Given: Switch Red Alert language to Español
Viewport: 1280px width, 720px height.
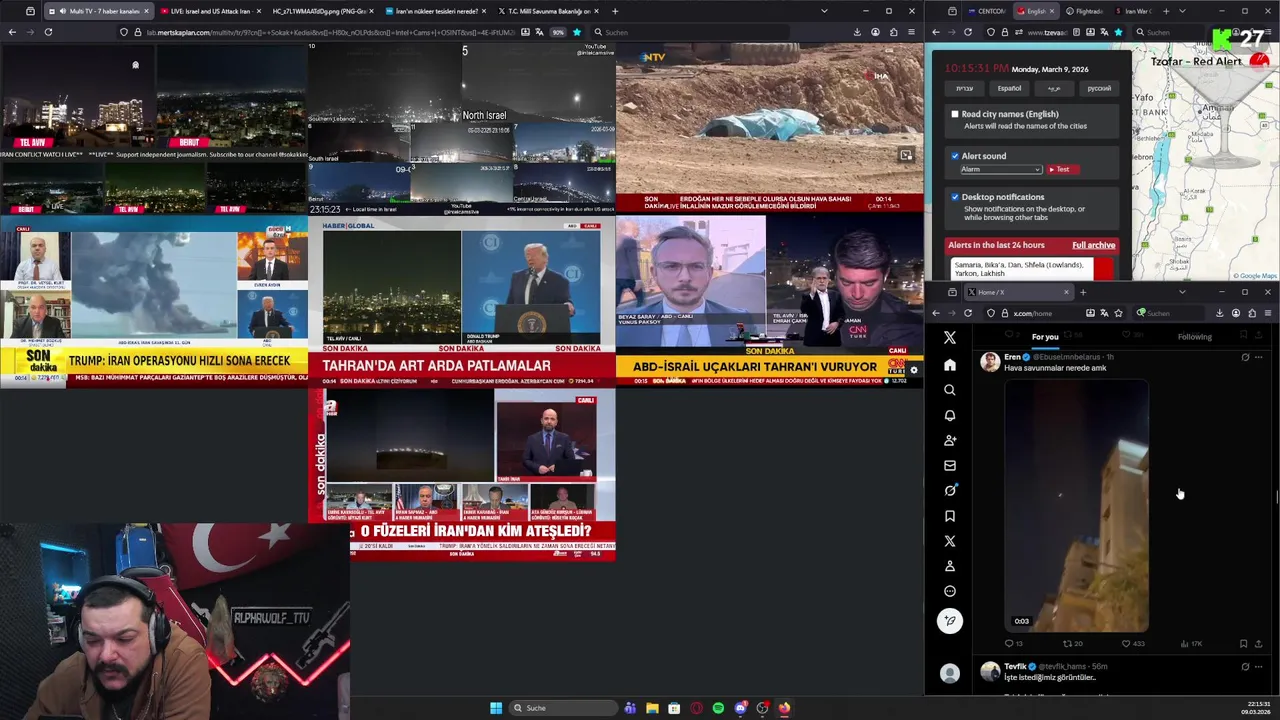Looking at the screenshot, I should coord(1009,88).
